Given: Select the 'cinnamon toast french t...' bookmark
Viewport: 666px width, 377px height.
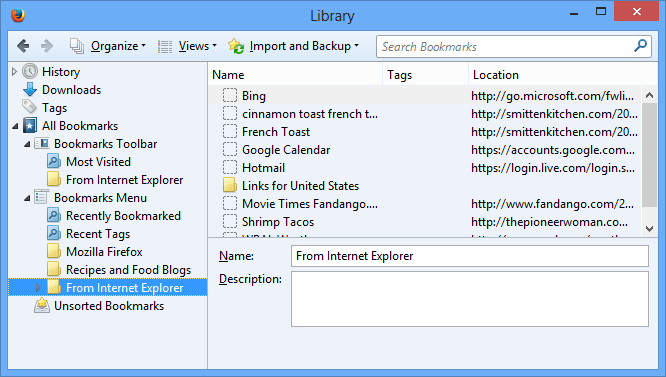Looking at the screenshot, I should coord(310,114).
